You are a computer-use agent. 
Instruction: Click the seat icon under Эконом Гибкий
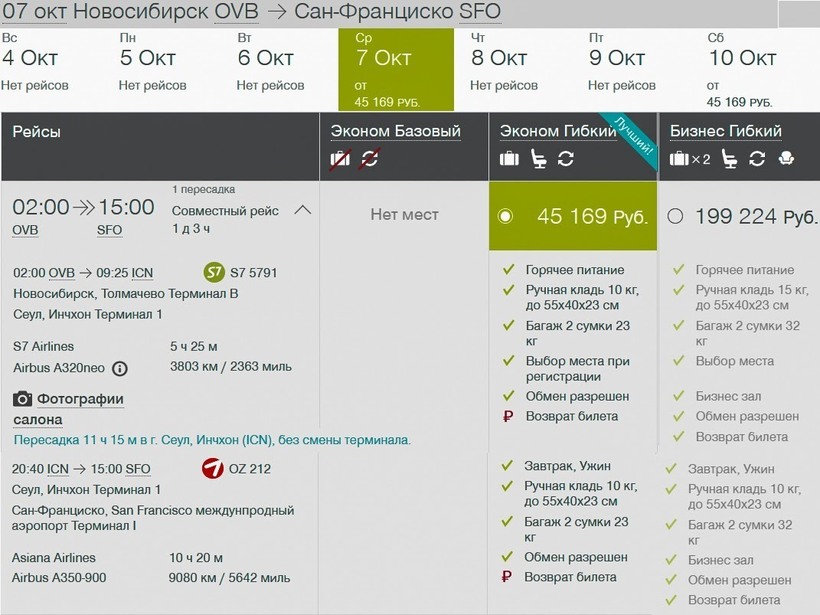(x=538, y=158)
